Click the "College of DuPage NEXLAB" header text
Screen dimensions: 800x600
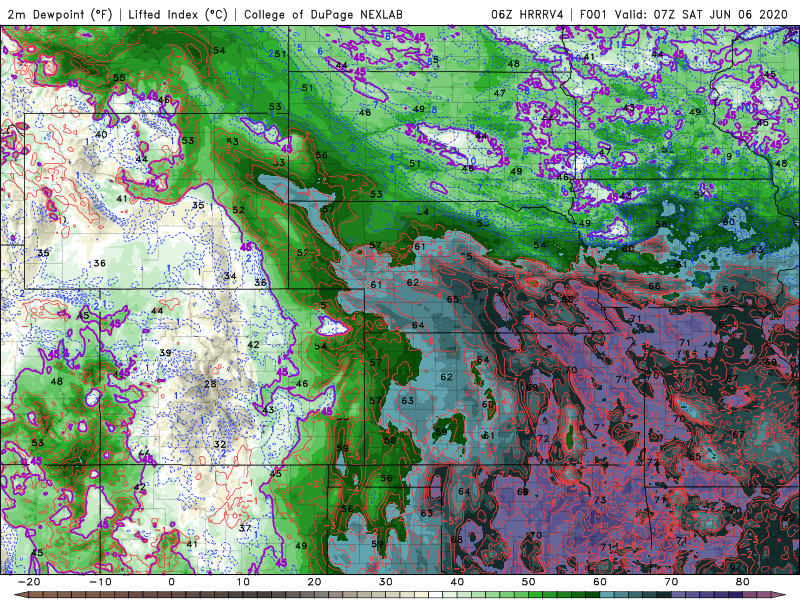point(323,14)
